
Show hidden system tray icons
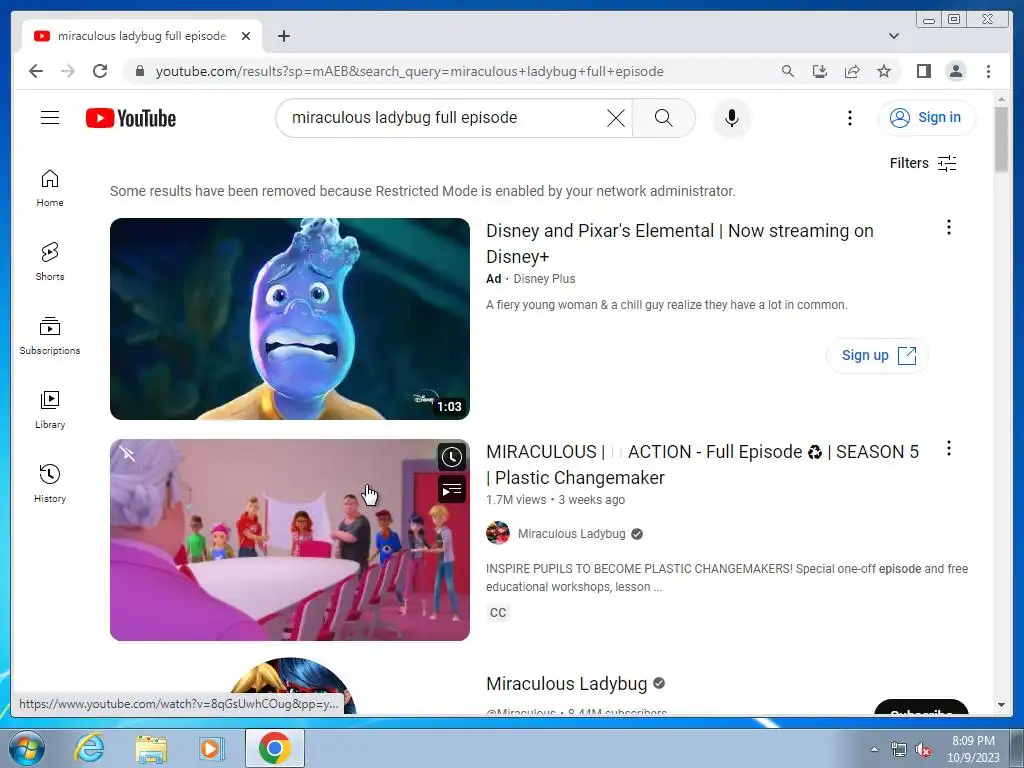[x=874, y=749]
